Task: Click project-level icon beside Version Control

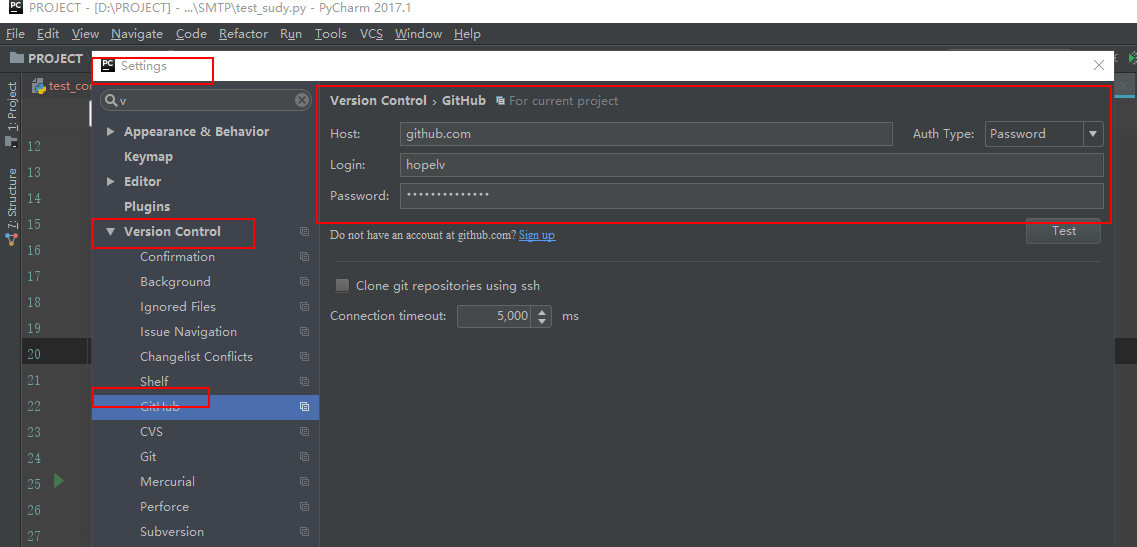Action: (305, 232)
